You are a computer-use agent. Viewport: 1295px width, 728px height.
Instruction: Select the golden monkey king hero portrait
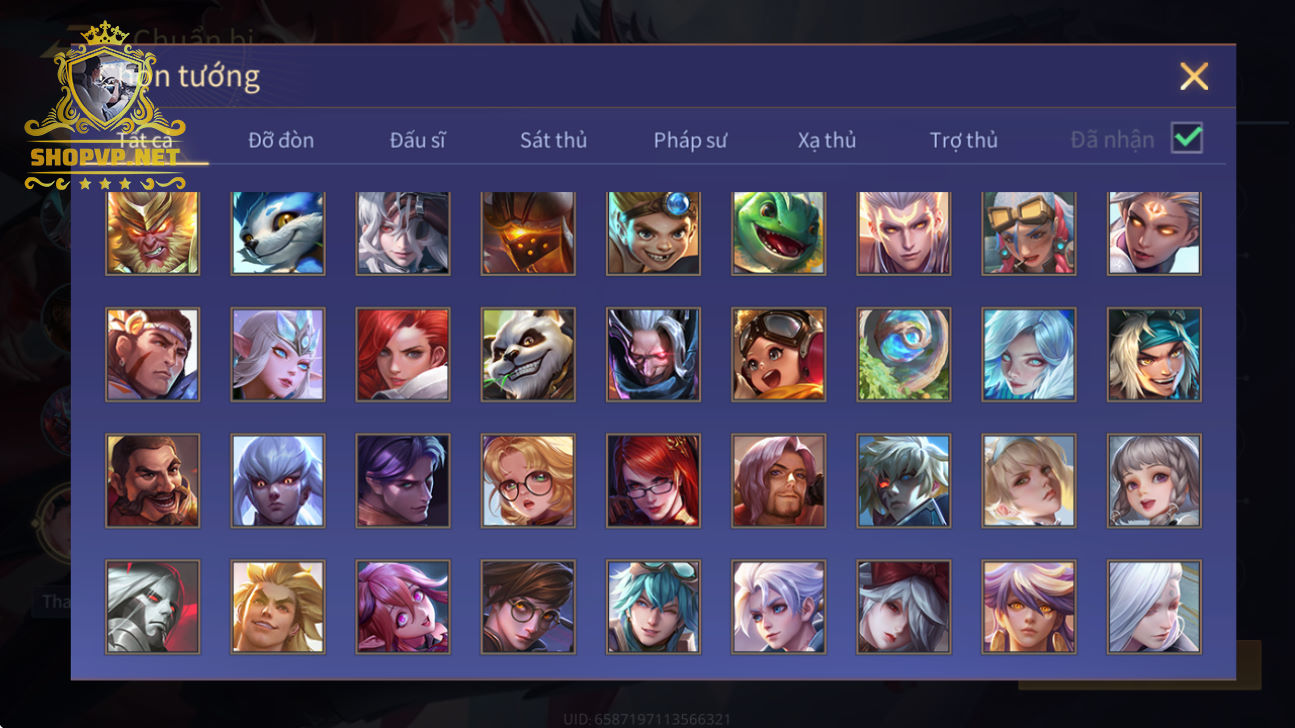153,233
